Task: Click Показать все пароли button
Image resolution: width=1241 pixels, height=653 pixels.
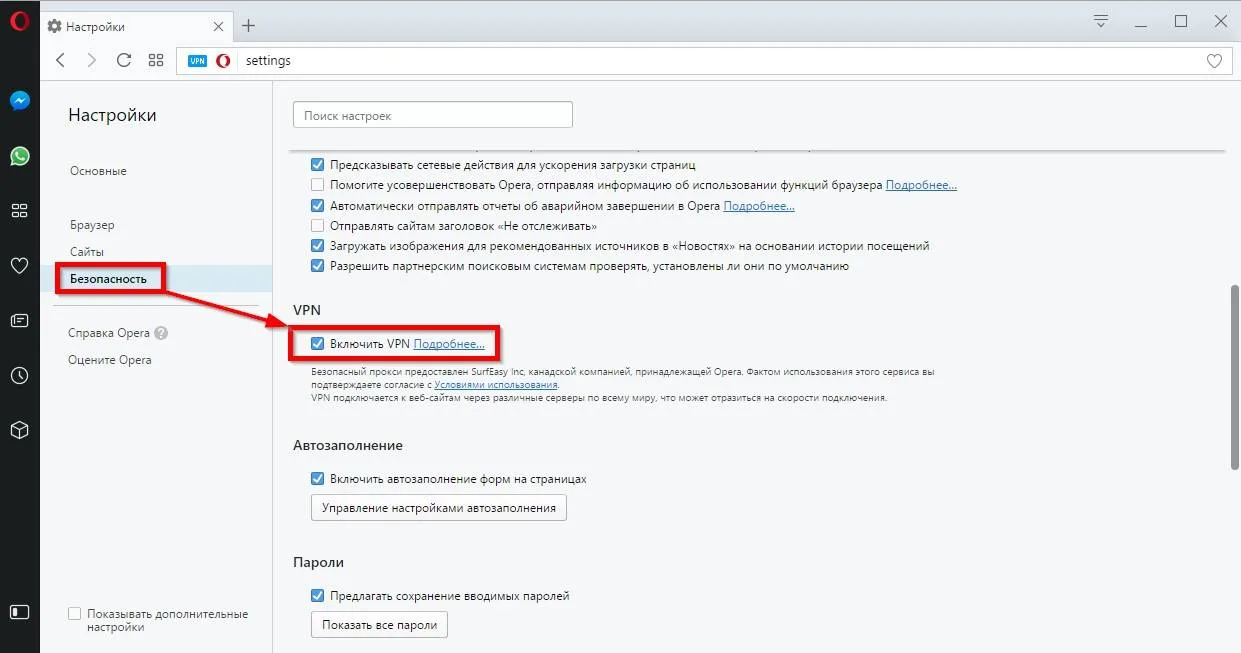Action: pos(379,625)
